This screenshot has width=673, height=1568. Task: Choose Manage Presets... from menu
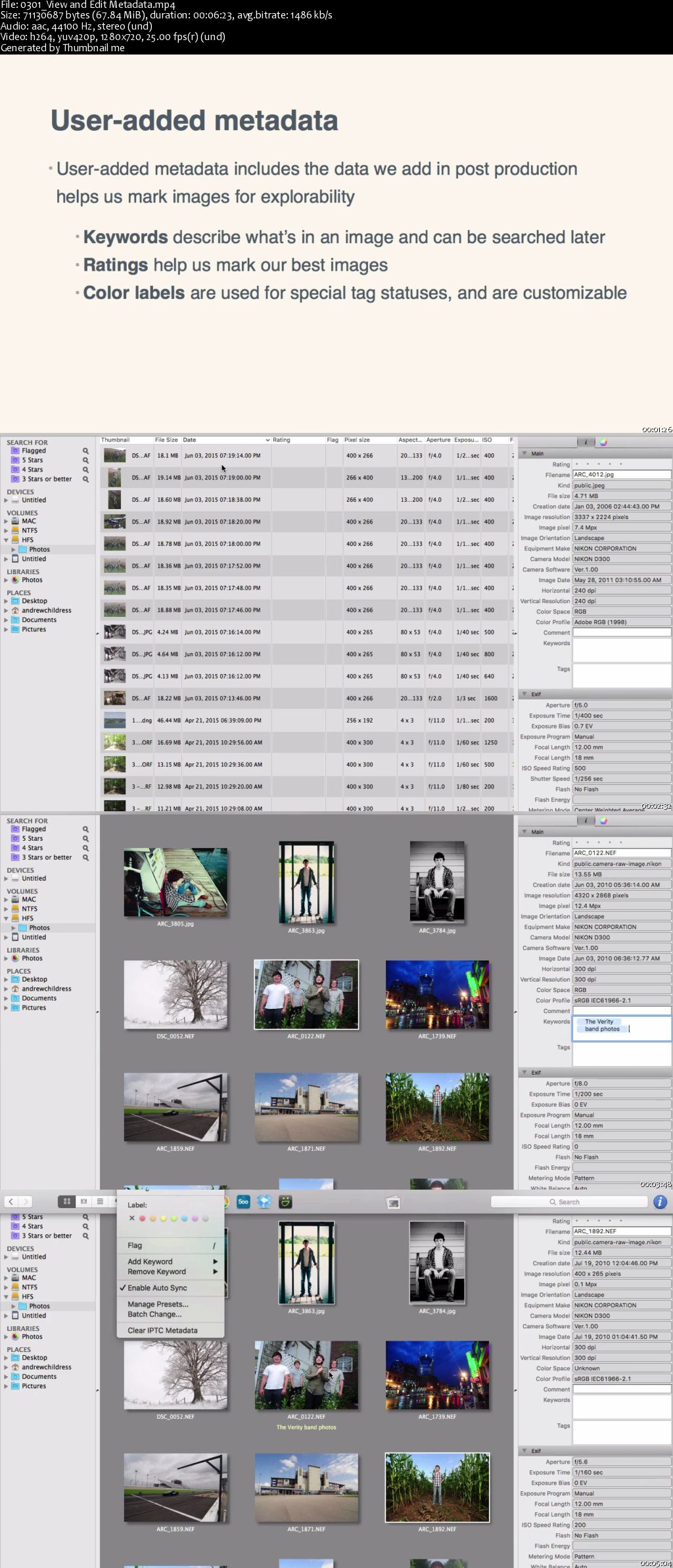(158, 1305)
